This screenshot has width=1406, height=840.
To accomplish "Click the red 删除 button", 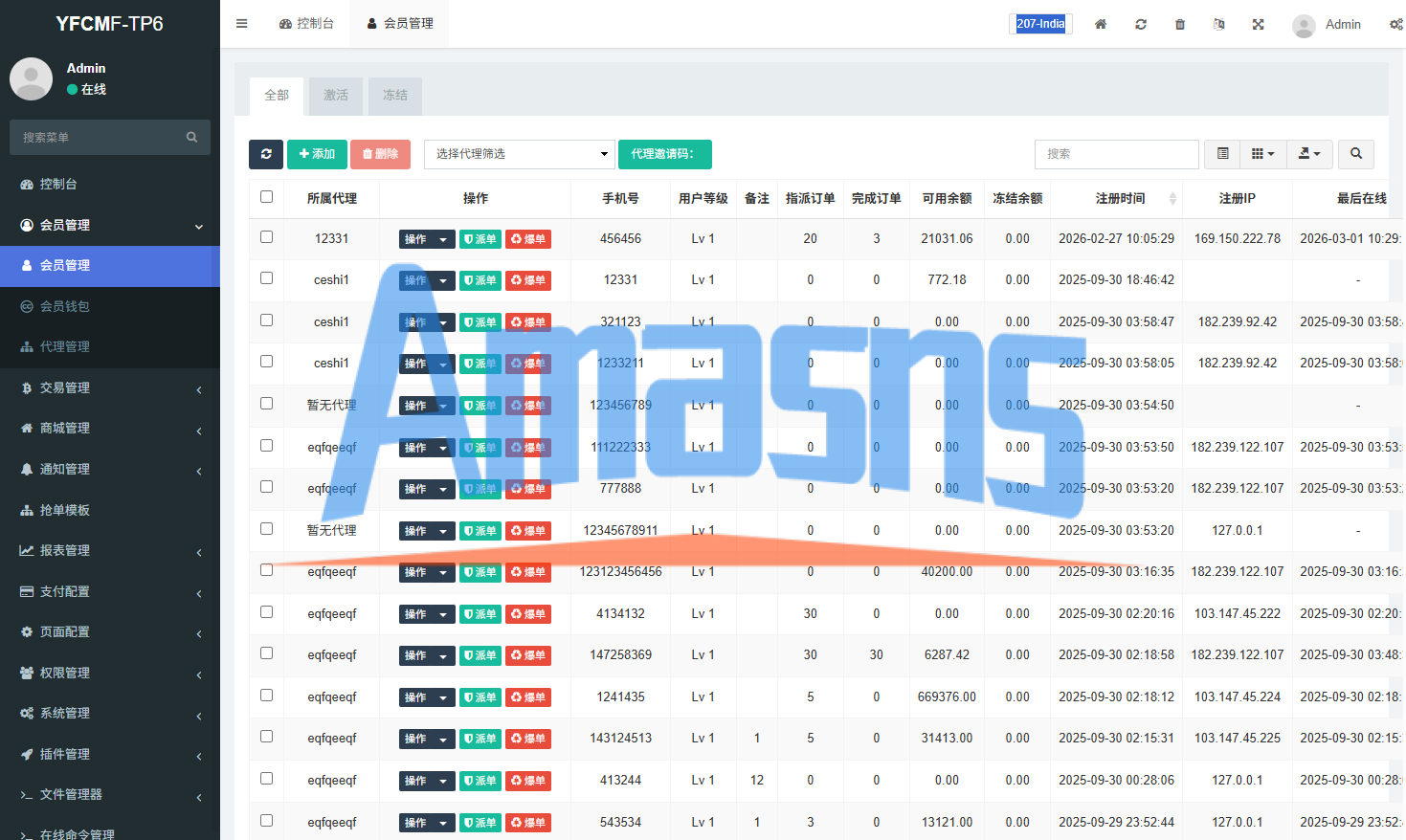I will click(380, 154).
